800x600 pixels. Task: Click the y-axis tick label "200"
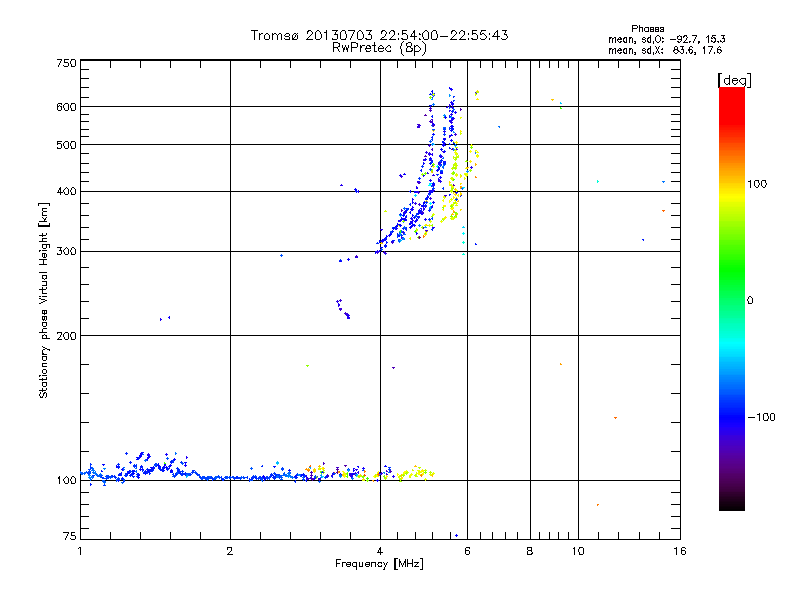66,336
